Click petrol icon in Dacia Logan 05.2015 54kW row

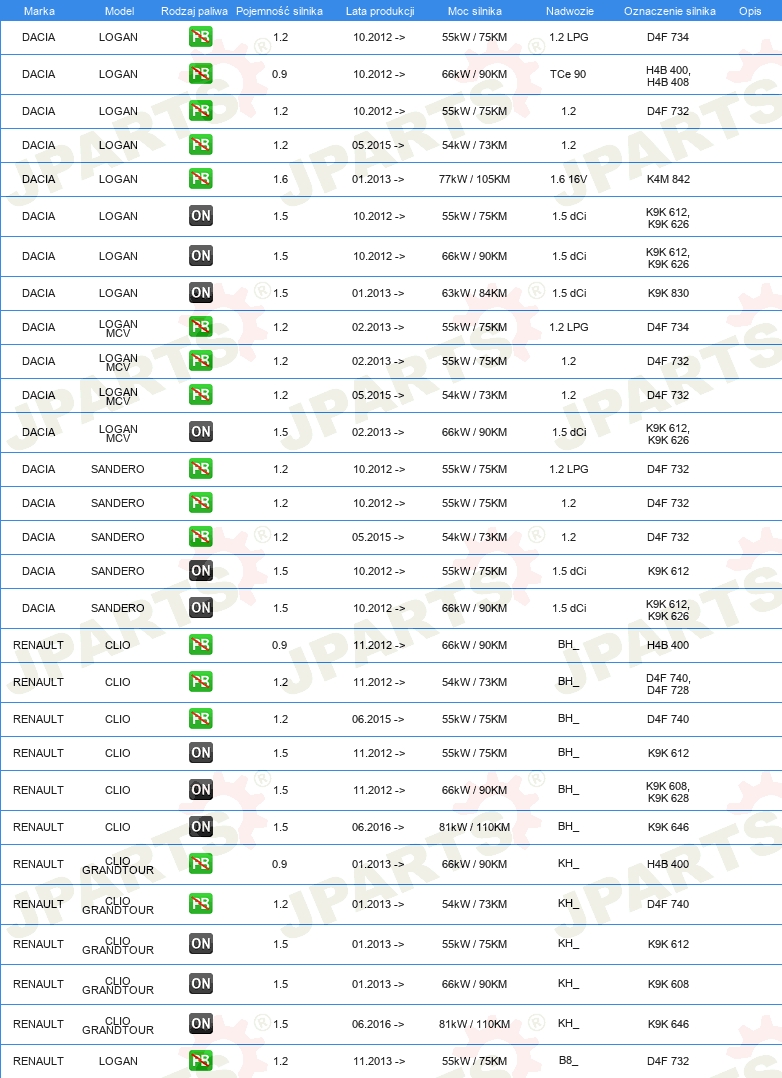point(201,145)
